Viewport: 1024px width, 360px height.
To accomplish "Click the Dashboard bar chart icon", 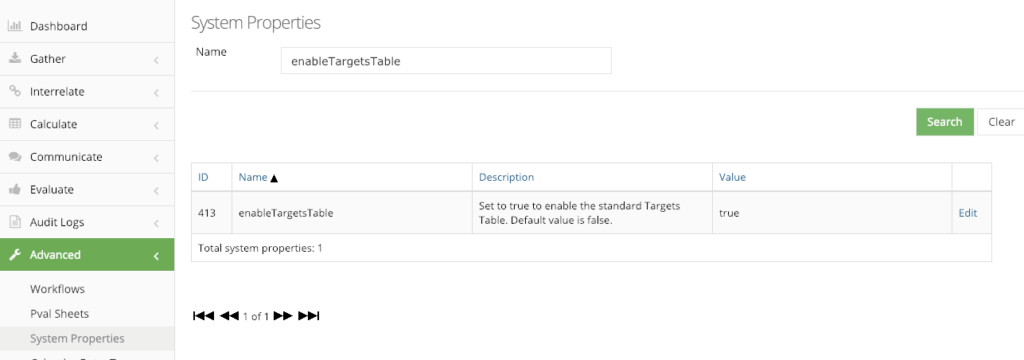I will (x=14, y=26).
